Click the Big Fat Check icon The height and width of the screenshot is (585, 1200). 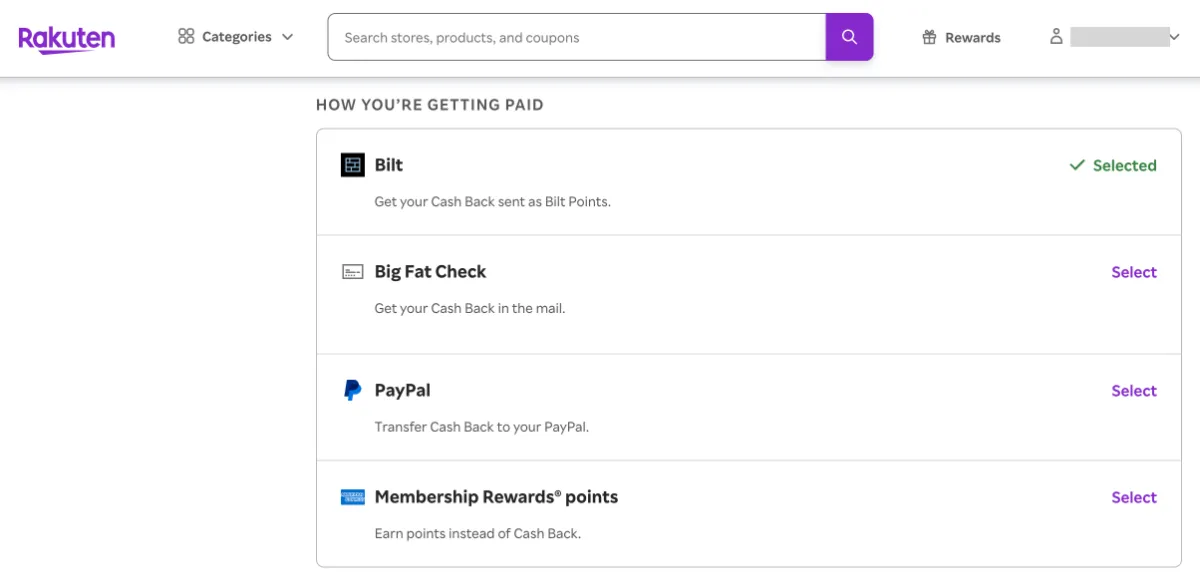352,272
